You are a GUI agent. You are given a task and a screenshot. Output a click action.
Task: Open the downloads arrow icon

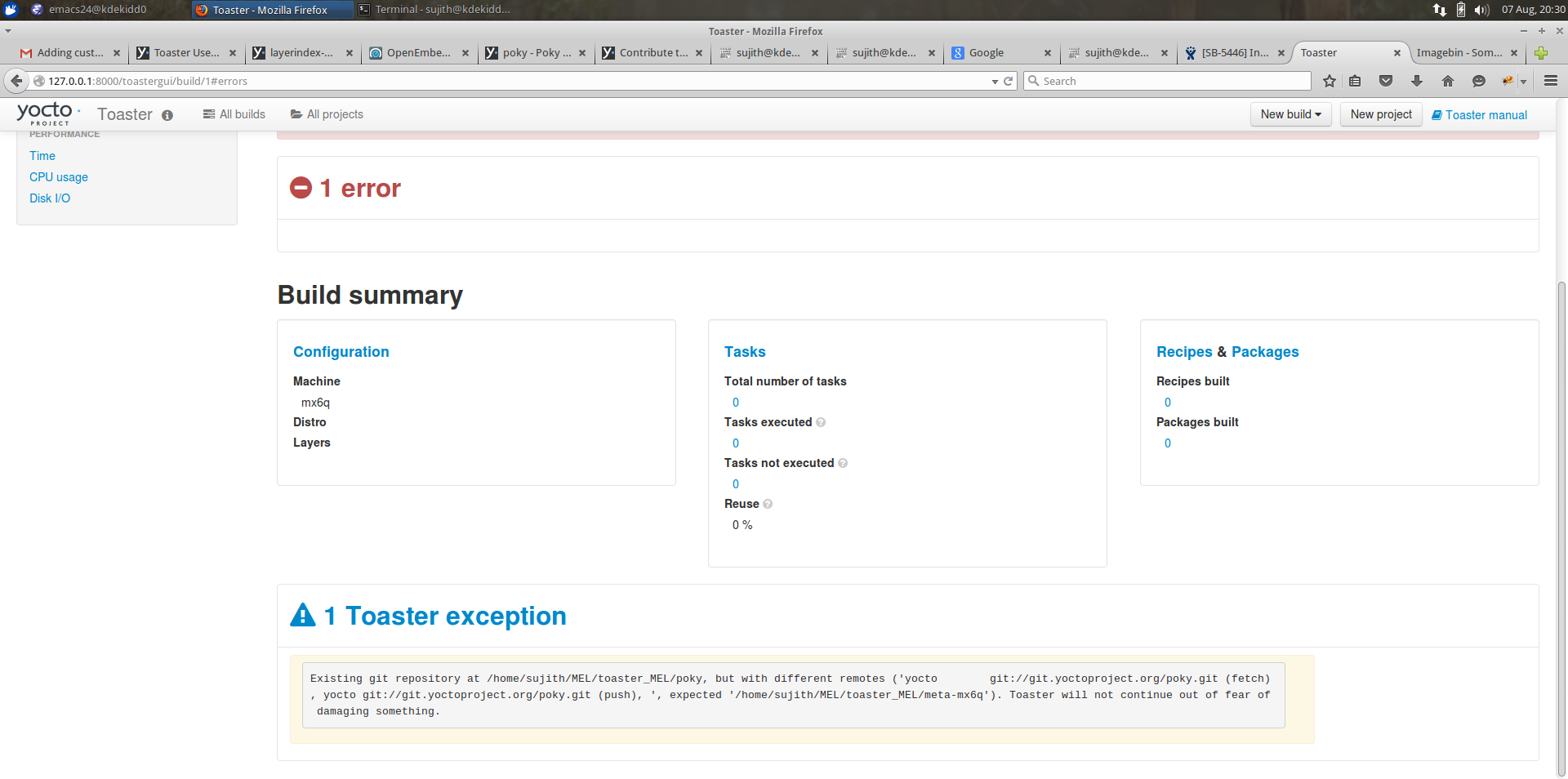click(1417, 81)
